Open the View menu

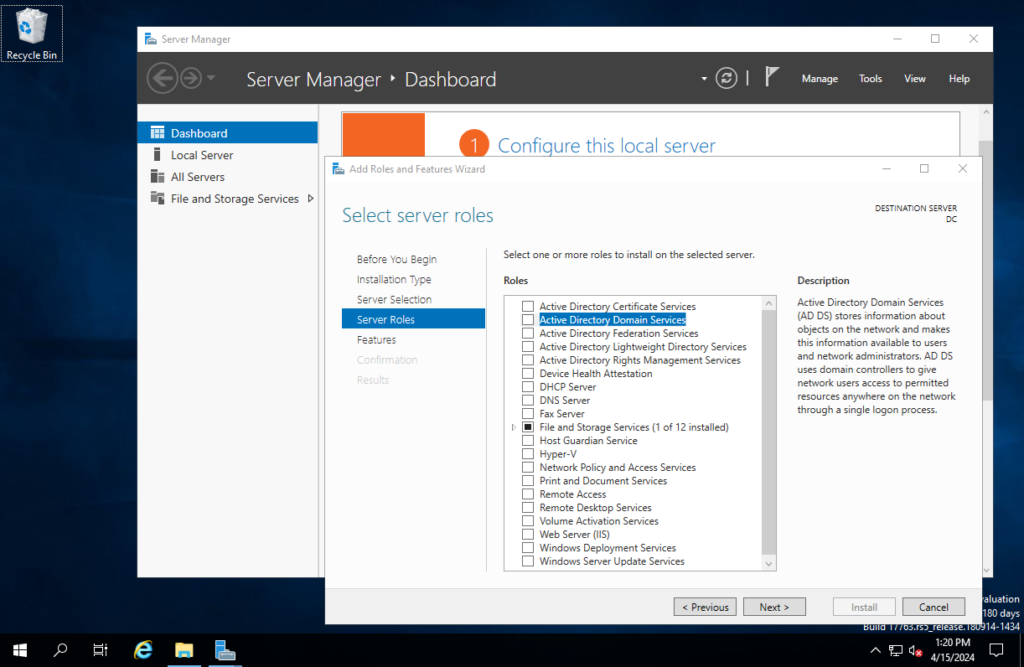(x=914, y=78)
